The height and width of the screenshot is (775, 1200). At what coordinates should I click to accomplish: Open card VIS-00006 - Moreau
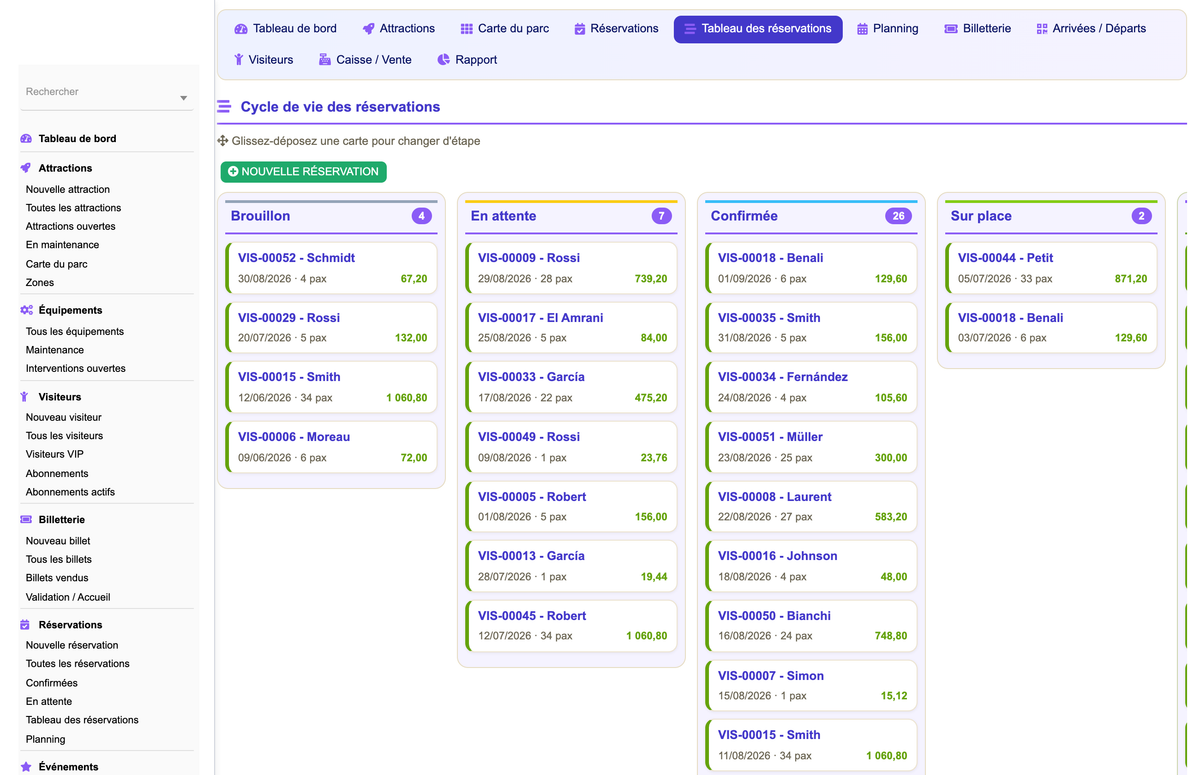click(332, 447)
